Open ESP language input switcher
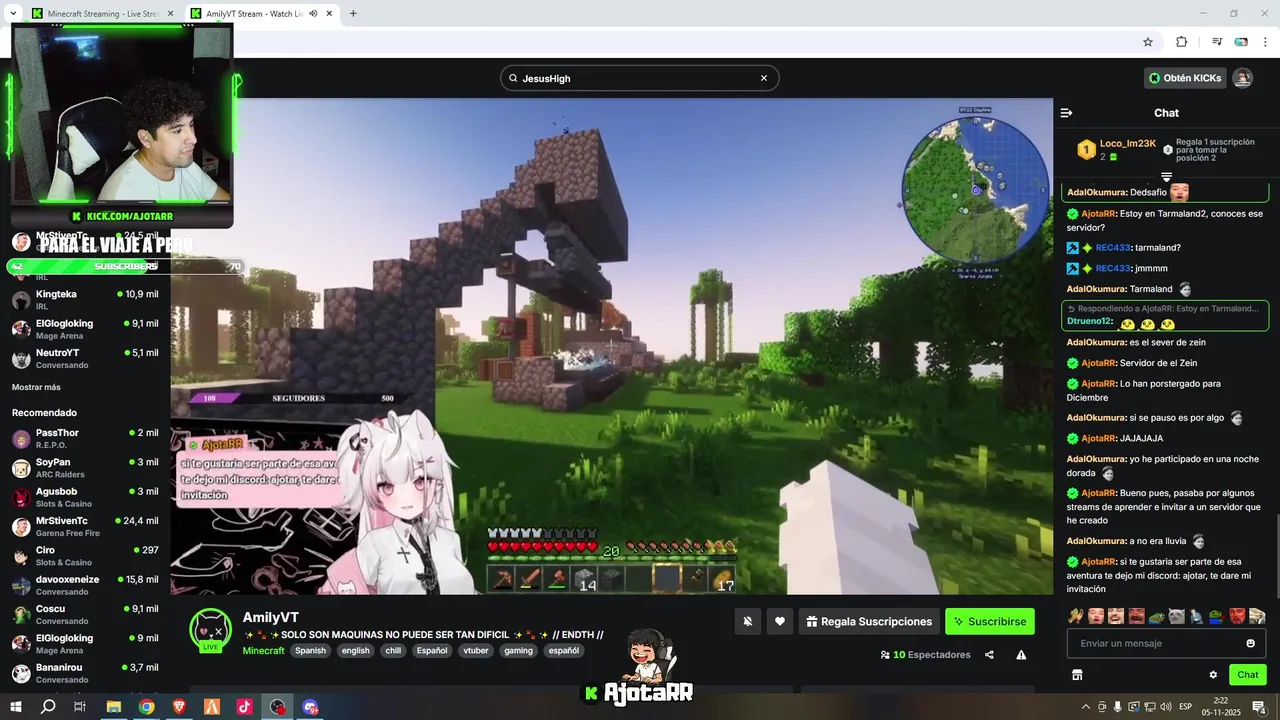The image size is (1280, 720). point(1185,707)
